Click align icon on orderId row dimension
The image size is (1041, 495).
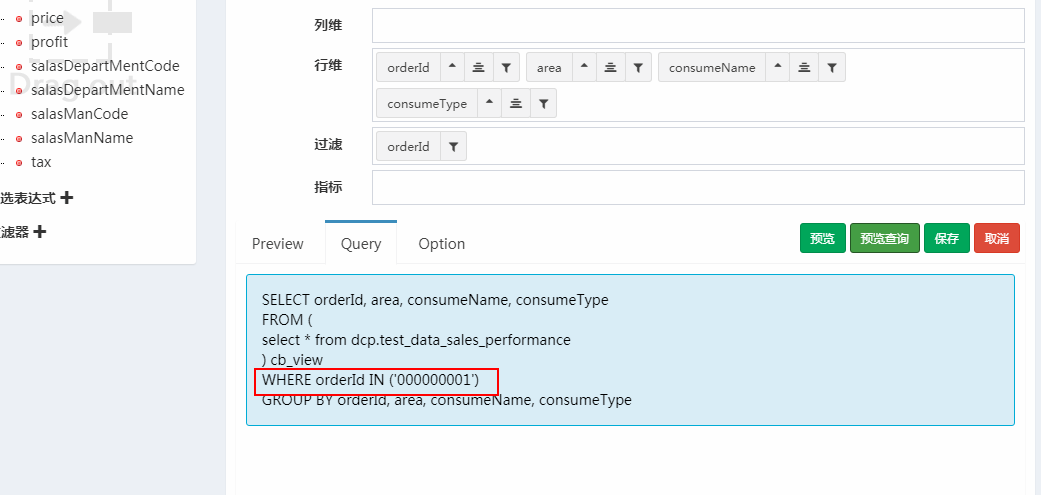pyautogui.click(x=478, y=67)
